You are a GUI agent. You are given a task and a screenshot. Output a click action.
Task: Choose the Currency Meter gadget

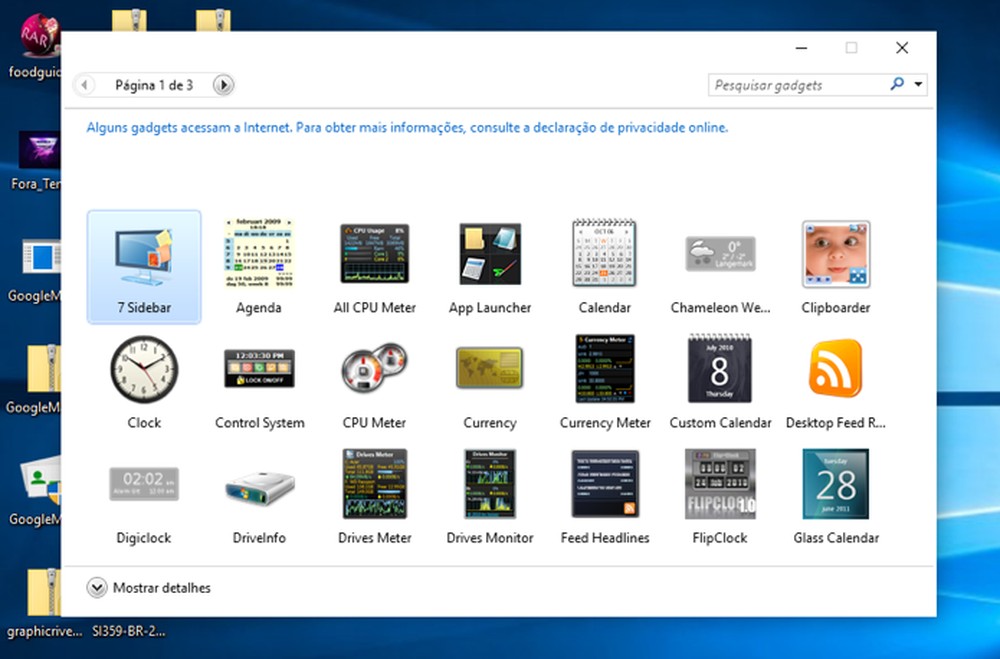[604, 370]
